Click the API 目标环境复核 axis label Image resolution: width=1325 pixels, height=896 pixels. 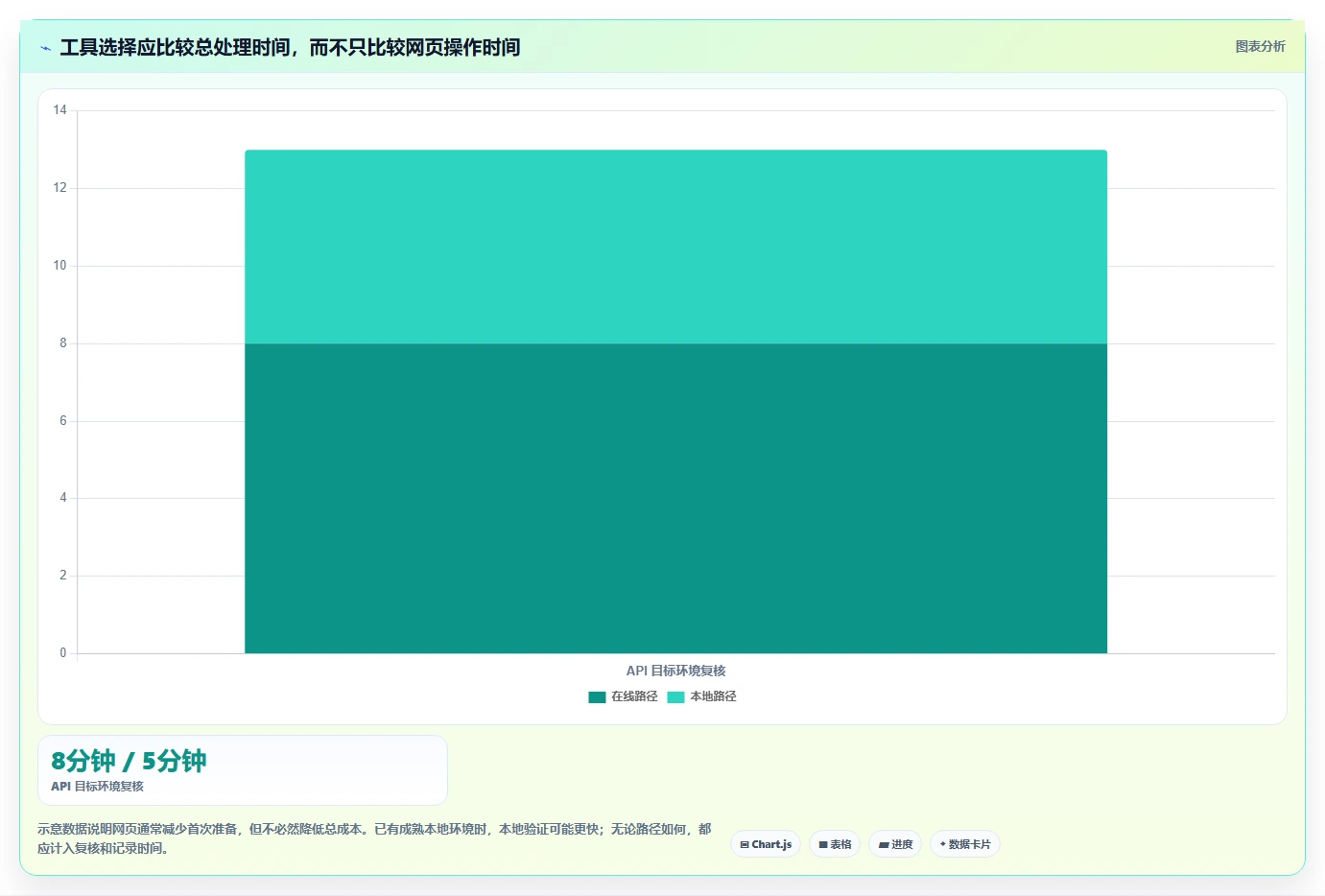coord(675,671)
